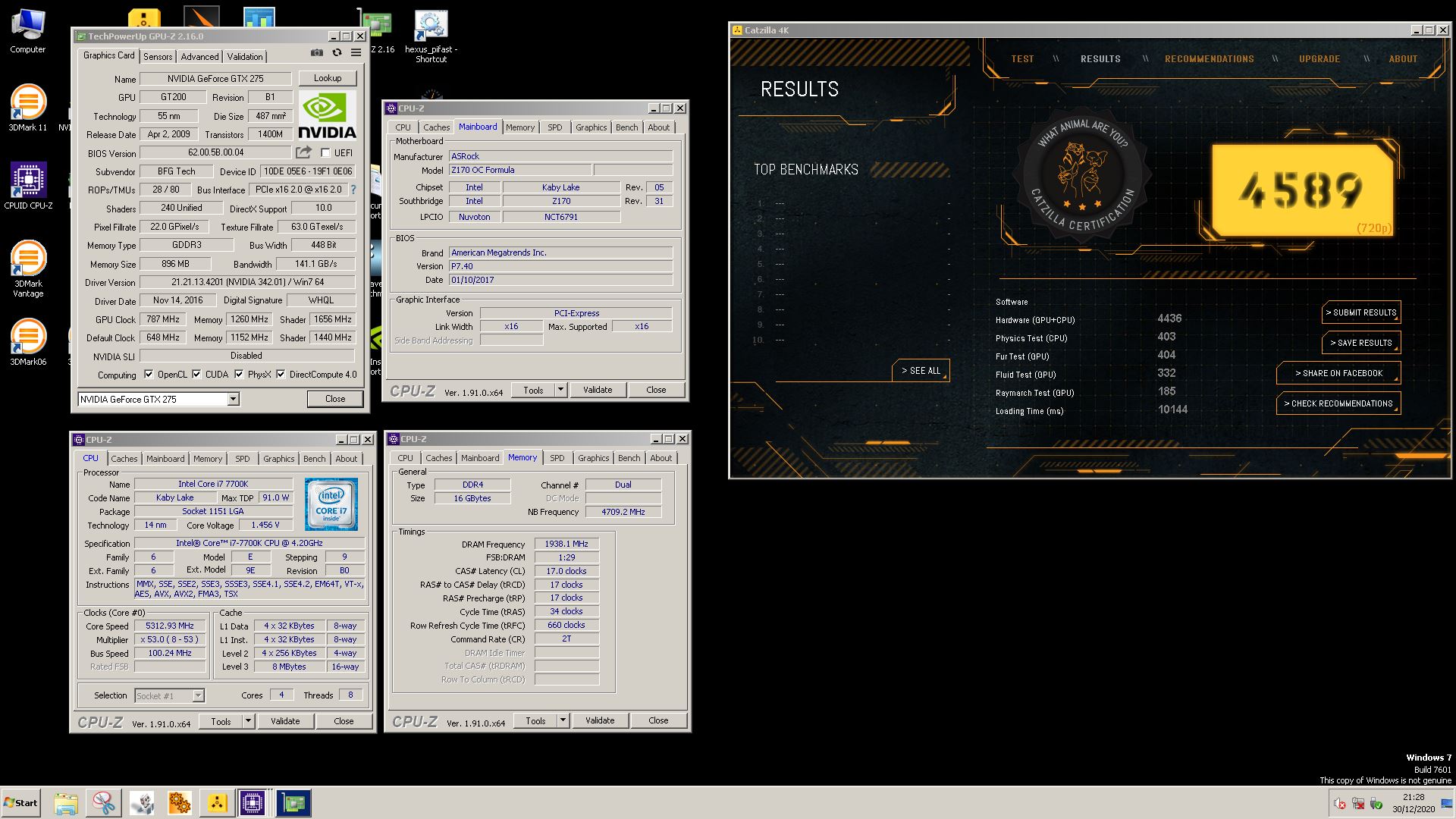Click the Safely Remove Hardware tray icon
This screenshot has height=819, width=1456.
coord(1376,804)
